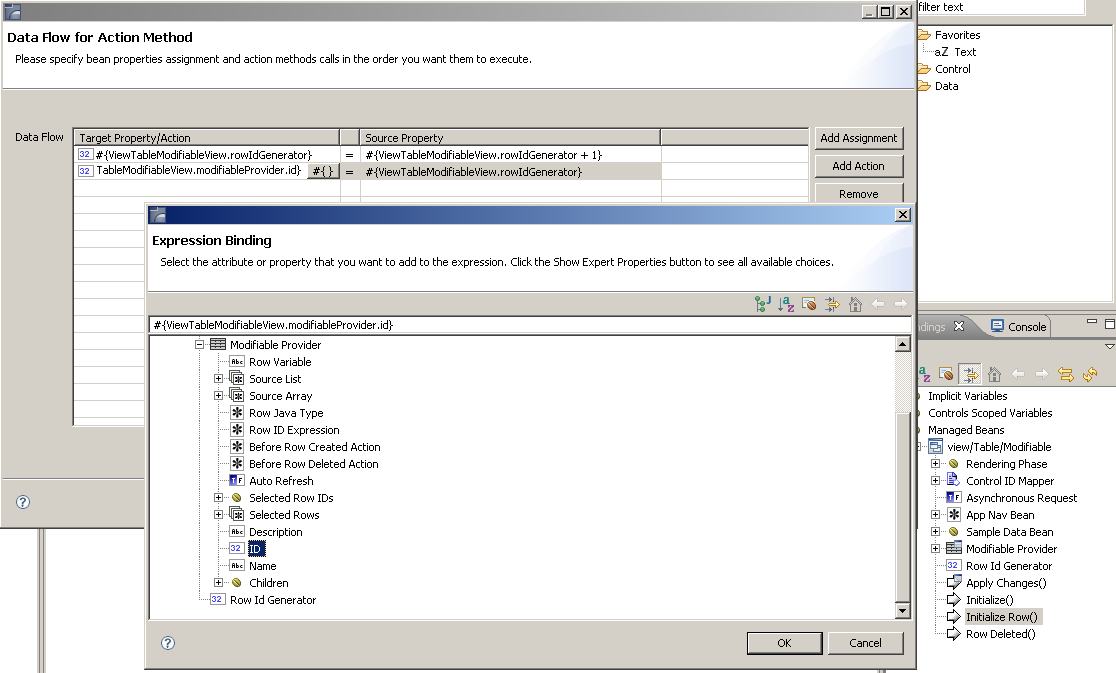
Task: Click the Row Variable Abc icon
Action: pos(237,361)
